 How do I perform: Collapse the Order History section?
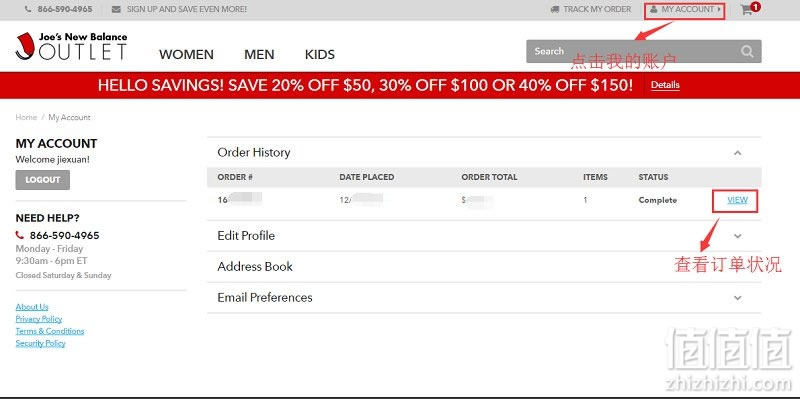point(737,153)
